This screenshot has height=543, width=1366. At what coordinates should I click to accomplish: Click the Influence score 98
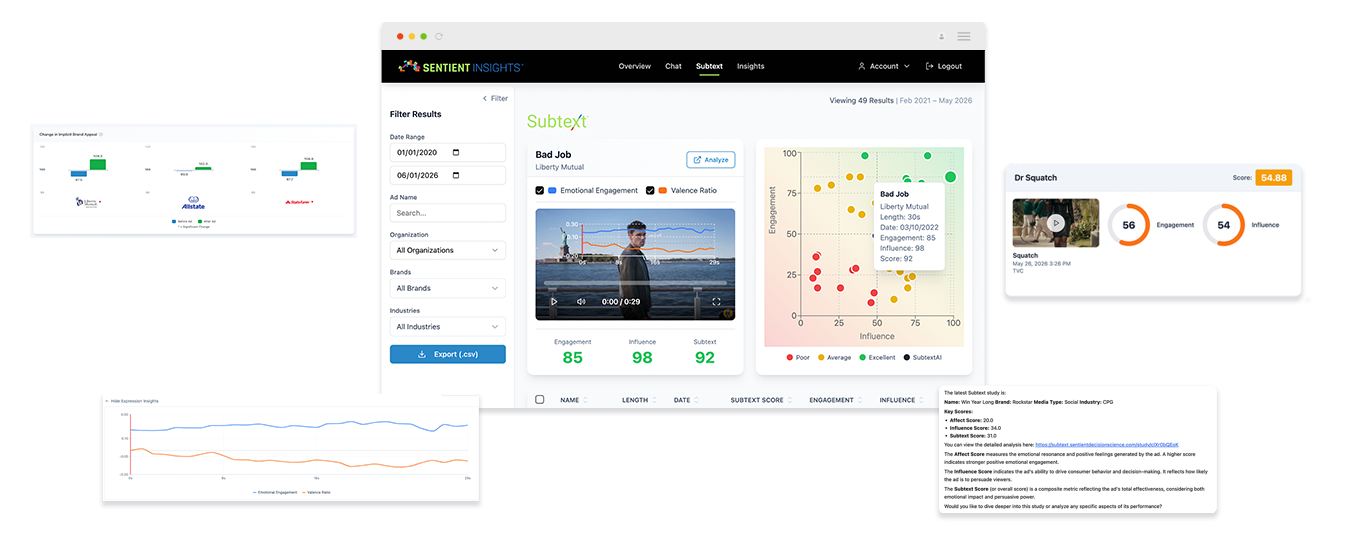click(642, 357)
